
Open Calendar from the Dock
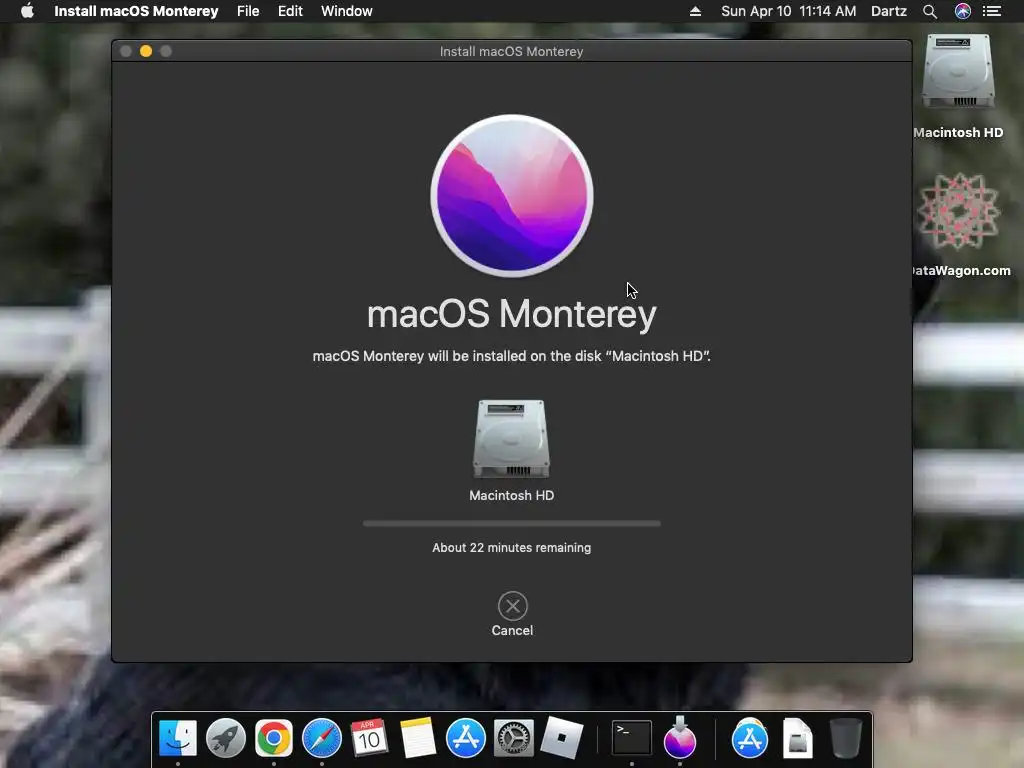click(370, 738)
